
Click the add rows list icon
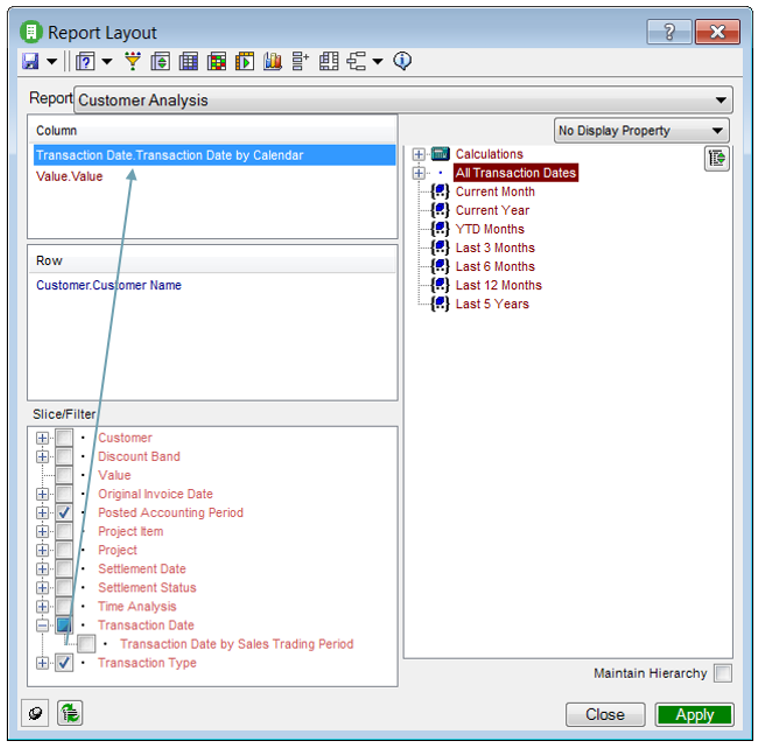point(300,61)
